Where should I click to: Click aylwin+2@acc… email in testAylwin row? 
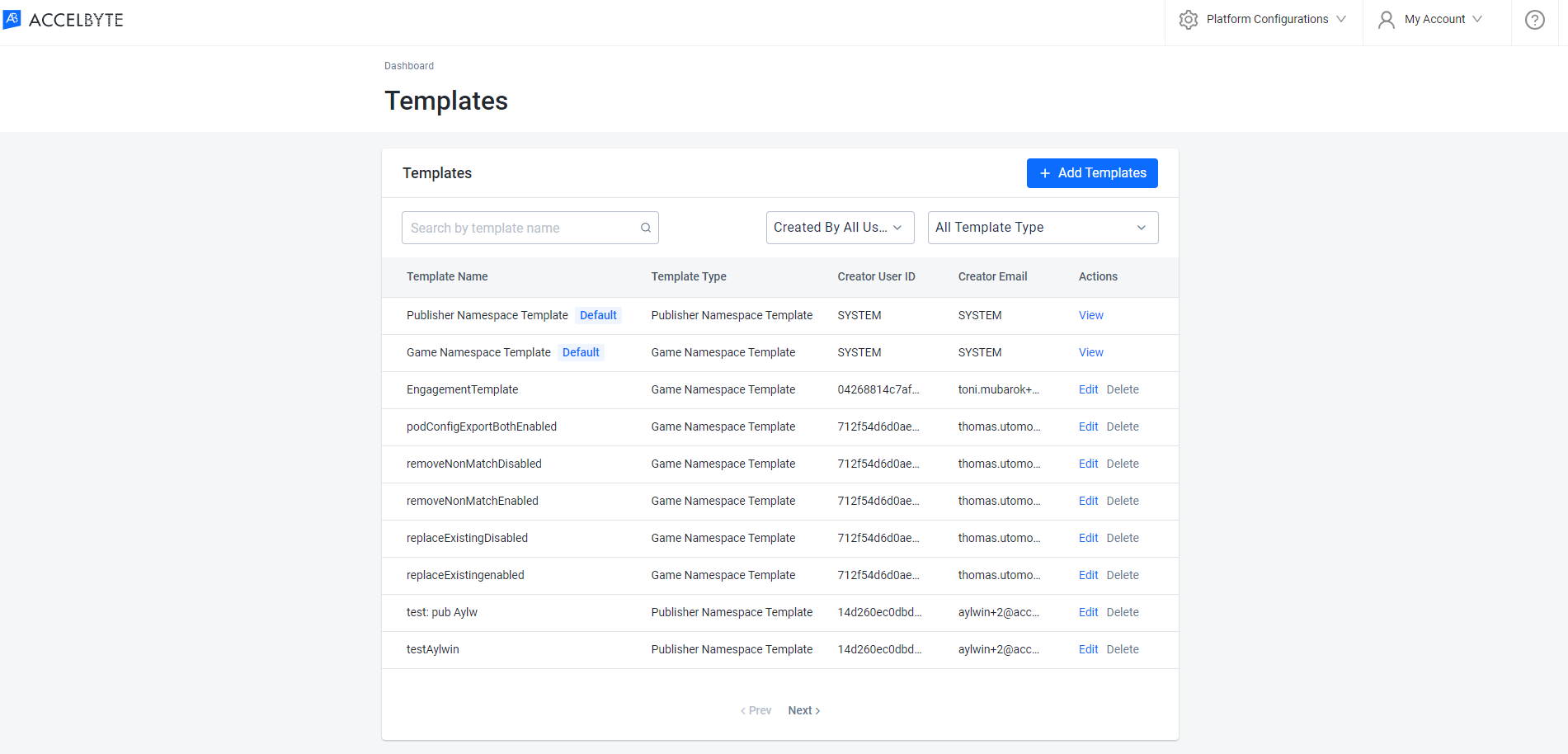point(999,649)
